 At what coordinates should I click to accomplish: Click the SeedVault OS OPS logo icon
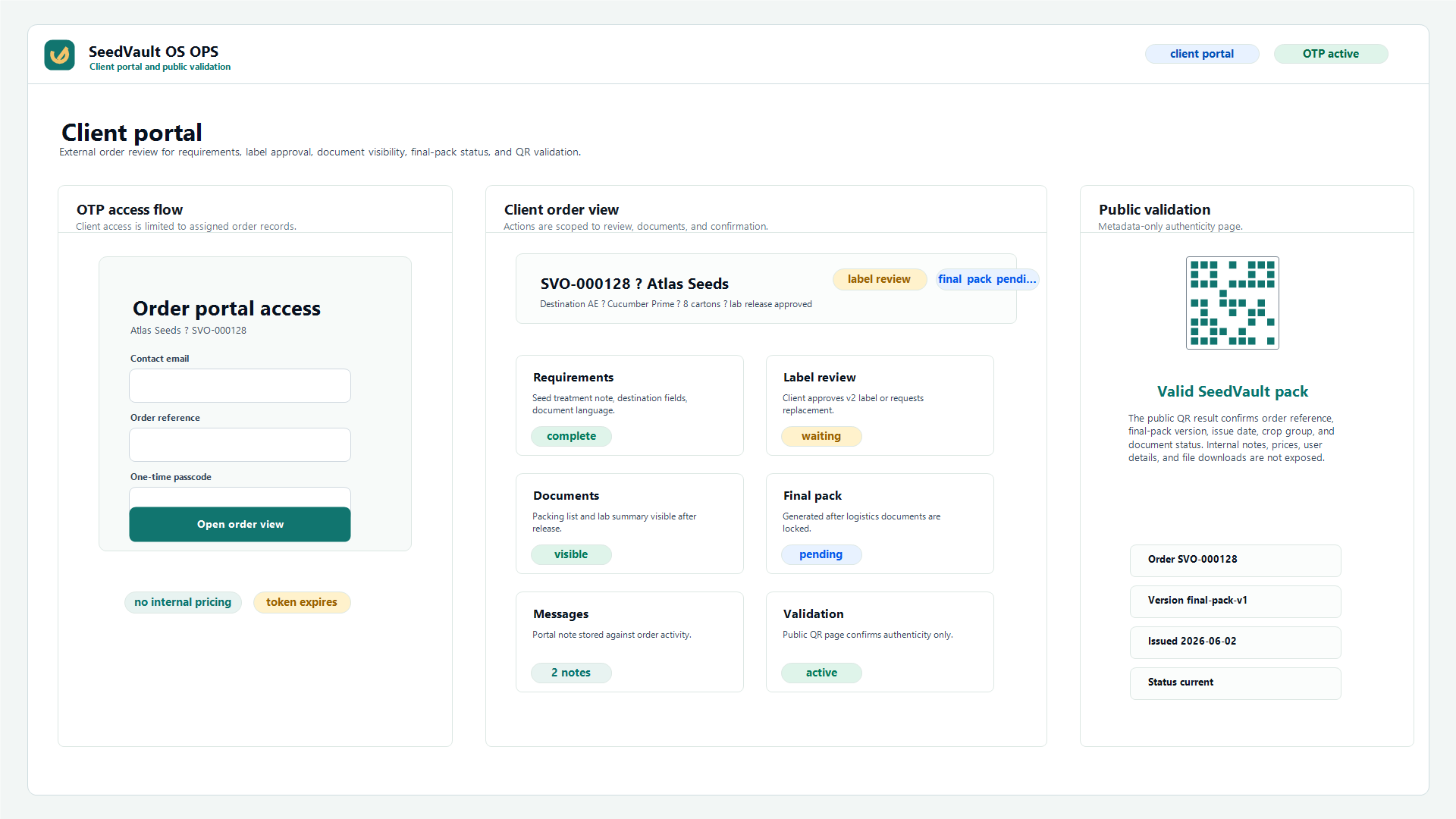59,55
